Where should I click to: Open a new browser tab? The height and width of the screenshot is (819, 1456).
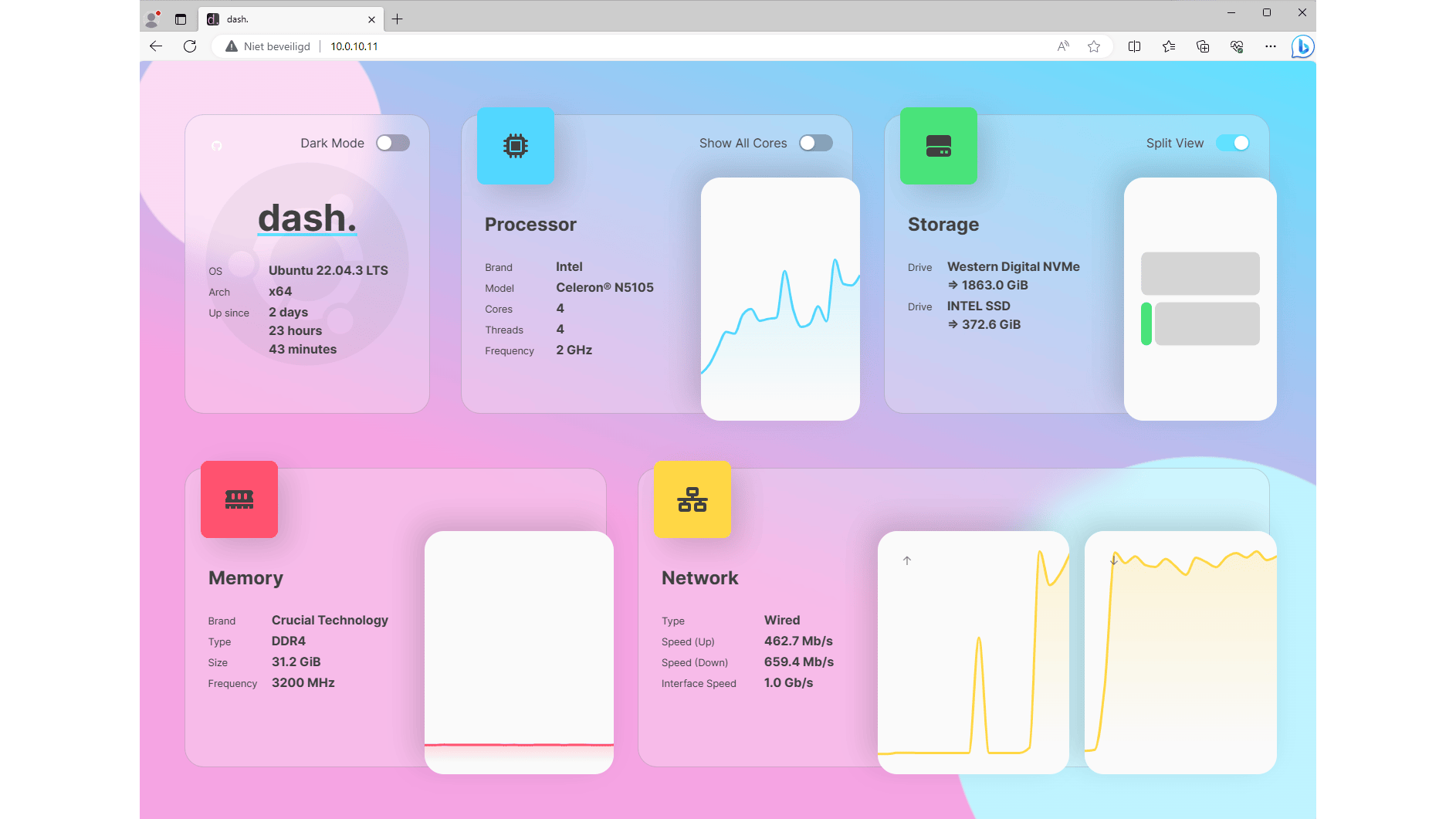(x=398, y=19)
